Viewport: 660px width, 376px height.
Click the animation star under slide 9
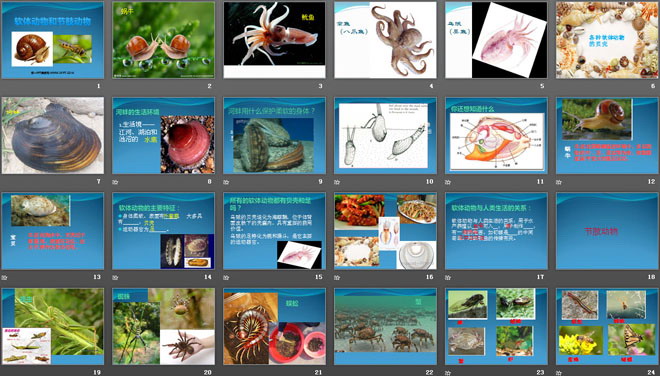tap(226, 182)
